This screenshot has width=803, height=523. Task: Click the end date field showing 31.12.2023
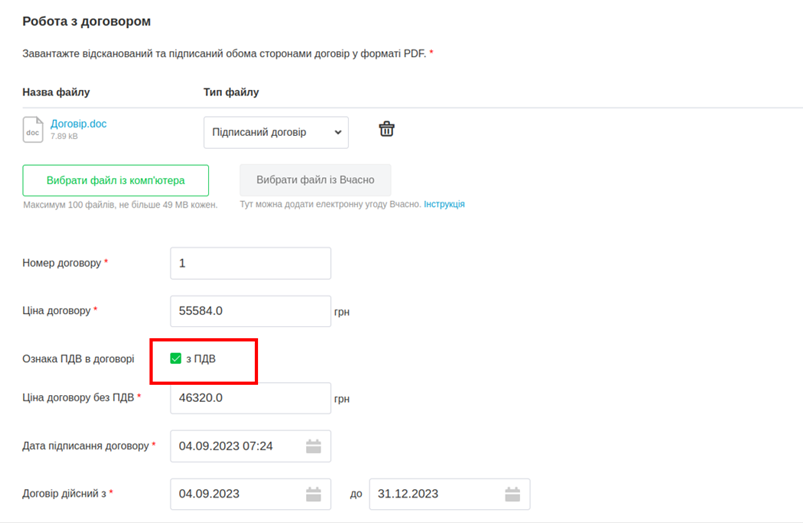[435, 494]
